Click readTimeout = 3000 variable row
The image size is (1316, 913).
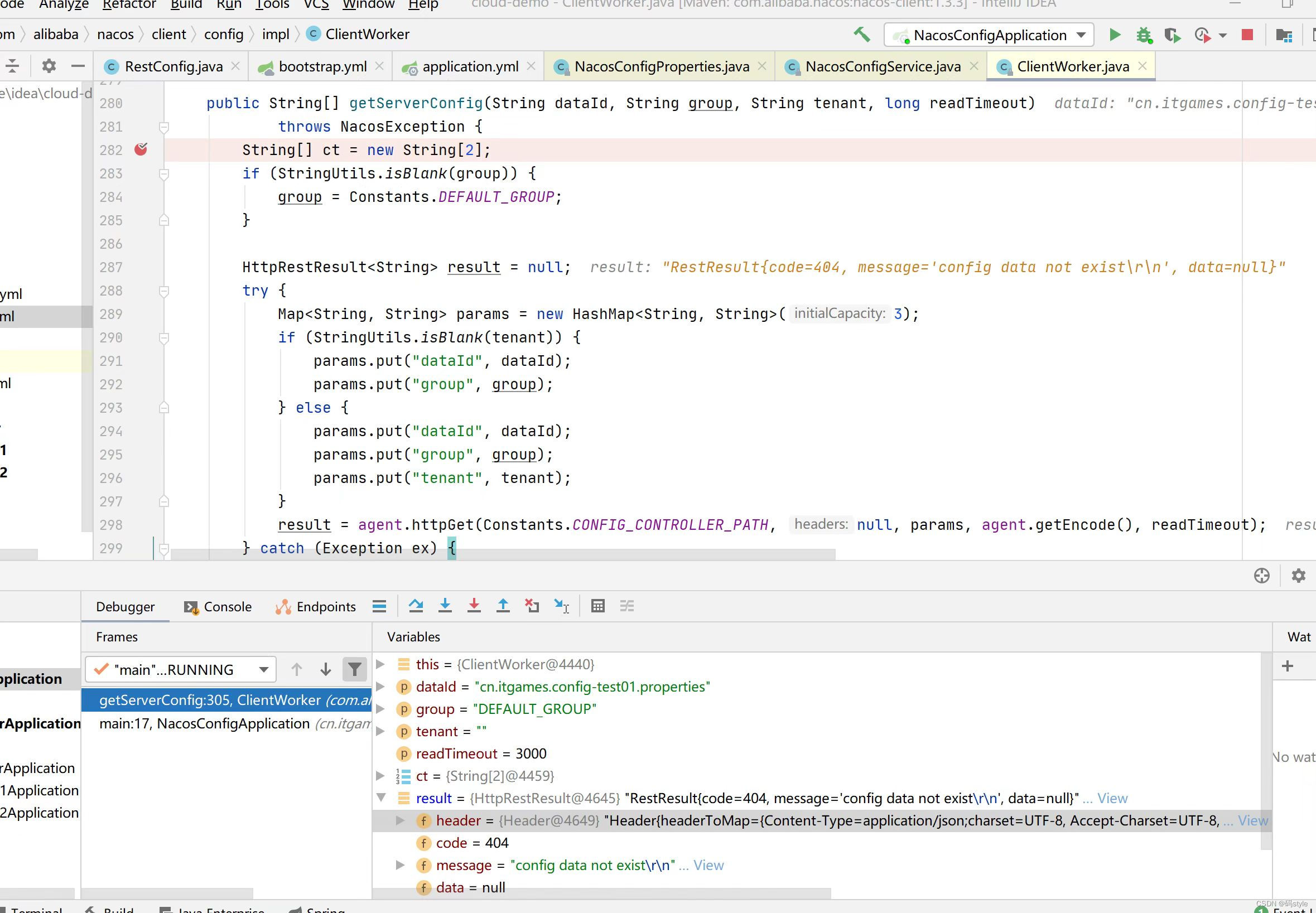point(817,753)
